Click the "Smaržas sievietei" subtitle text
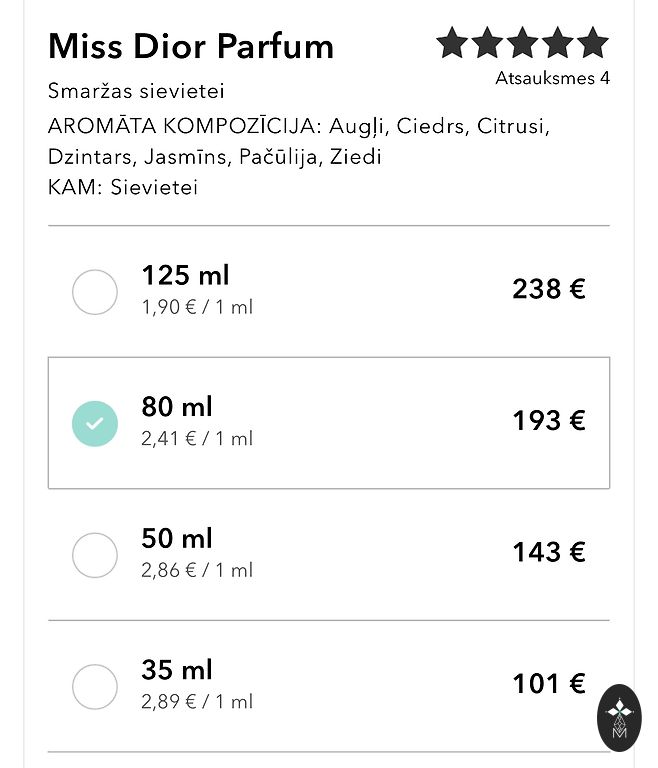 pyautogui.click(x=136, y=91)
